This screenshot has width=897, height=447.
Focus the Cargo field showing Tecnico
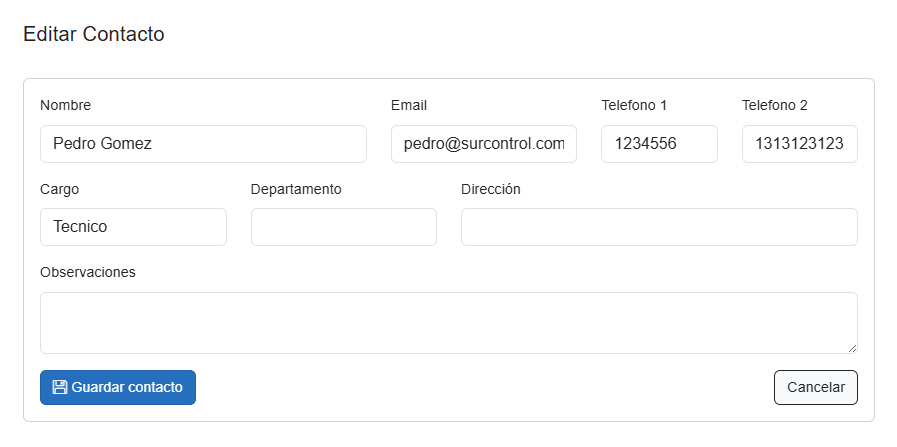[x=133, y=227]
